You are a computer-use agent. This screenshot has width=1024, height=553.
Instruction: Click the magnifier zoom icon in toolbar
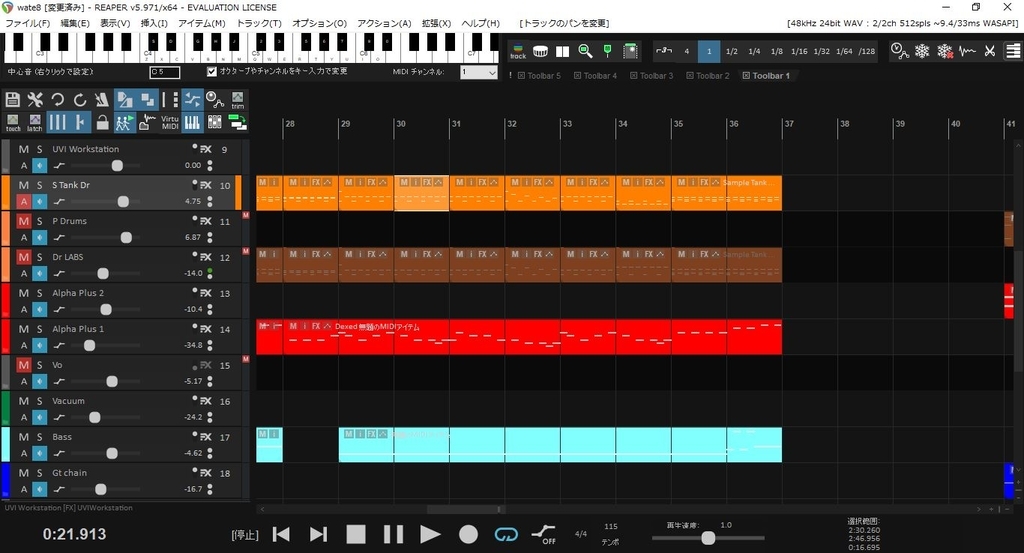pos(585,51)
